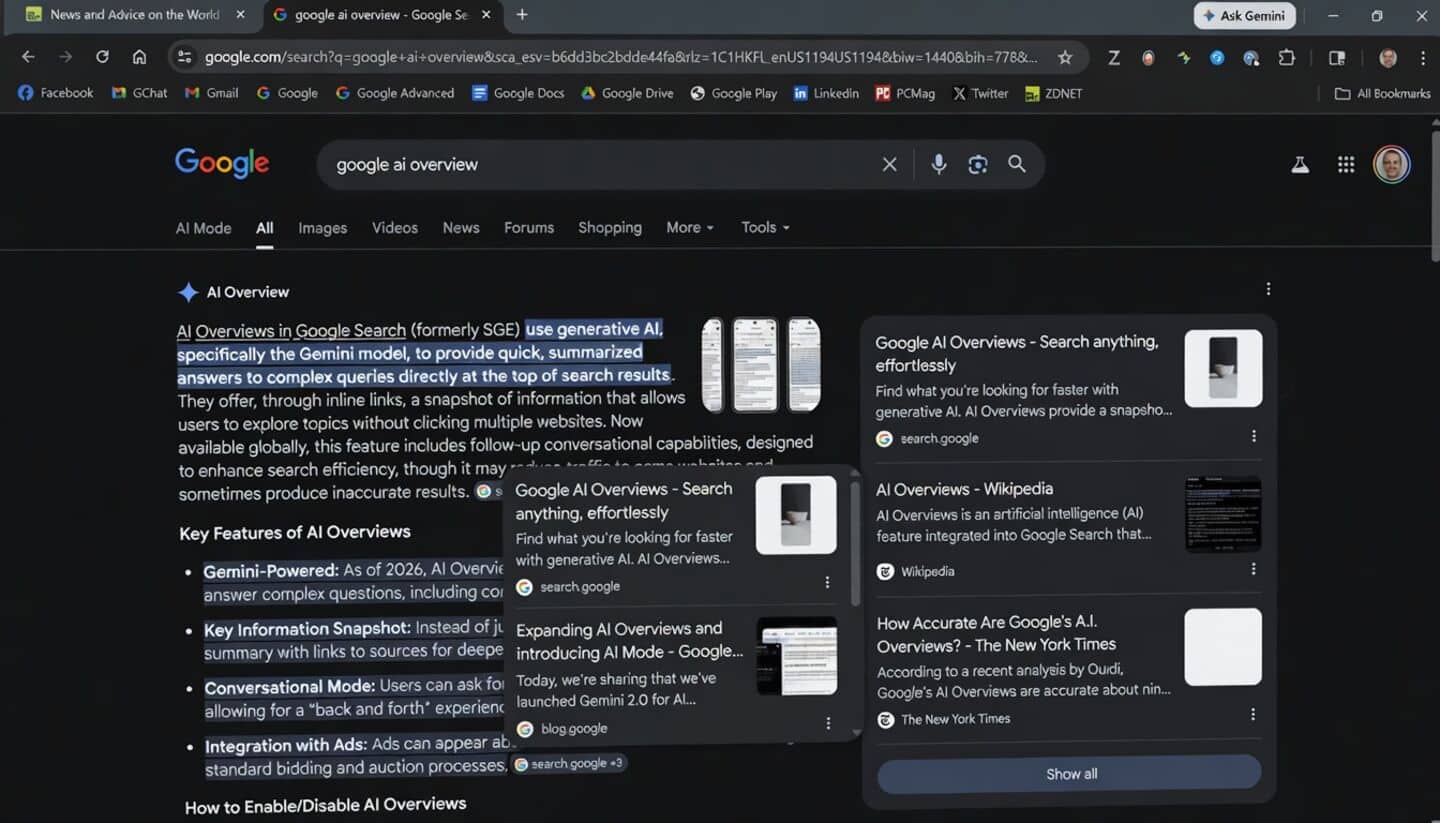Open the Facebook bookmark
Viewport: 1440px width, 823px height.
[56, 93]
